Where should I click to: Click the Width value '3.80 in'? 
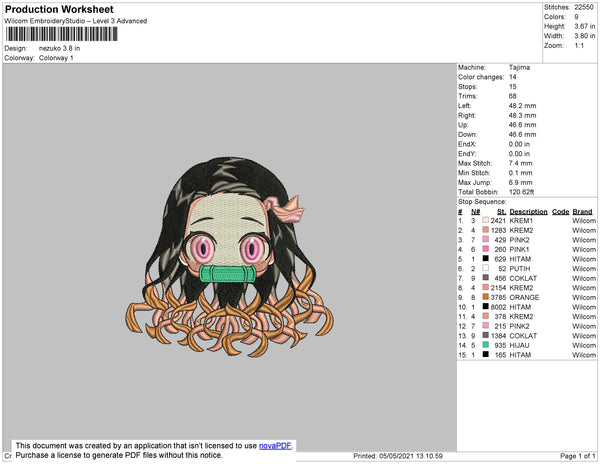pyautogui.click(x=584, y=36)
